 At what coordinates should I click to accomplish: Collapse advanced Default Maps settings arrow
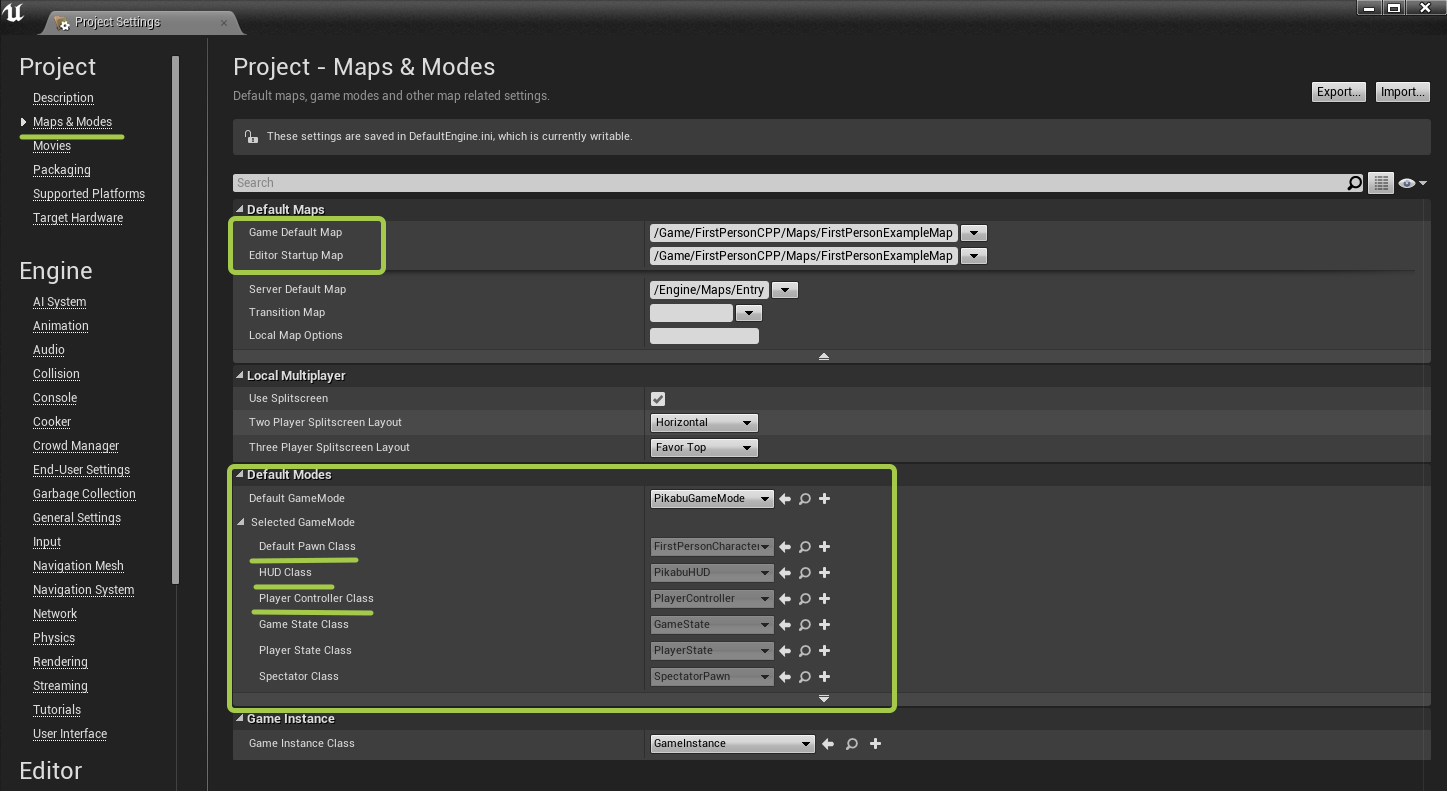coord(824,357)
